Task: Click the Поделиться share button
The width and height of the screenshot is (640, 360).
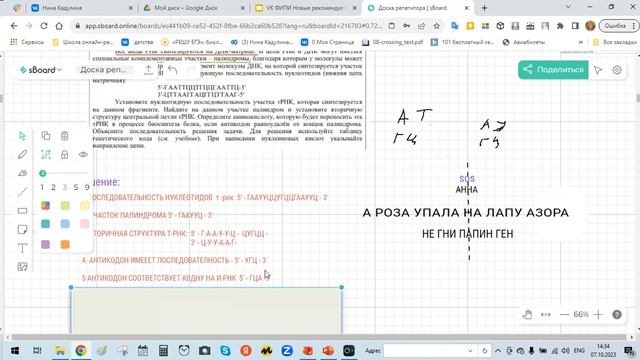Action: (553, 70)
